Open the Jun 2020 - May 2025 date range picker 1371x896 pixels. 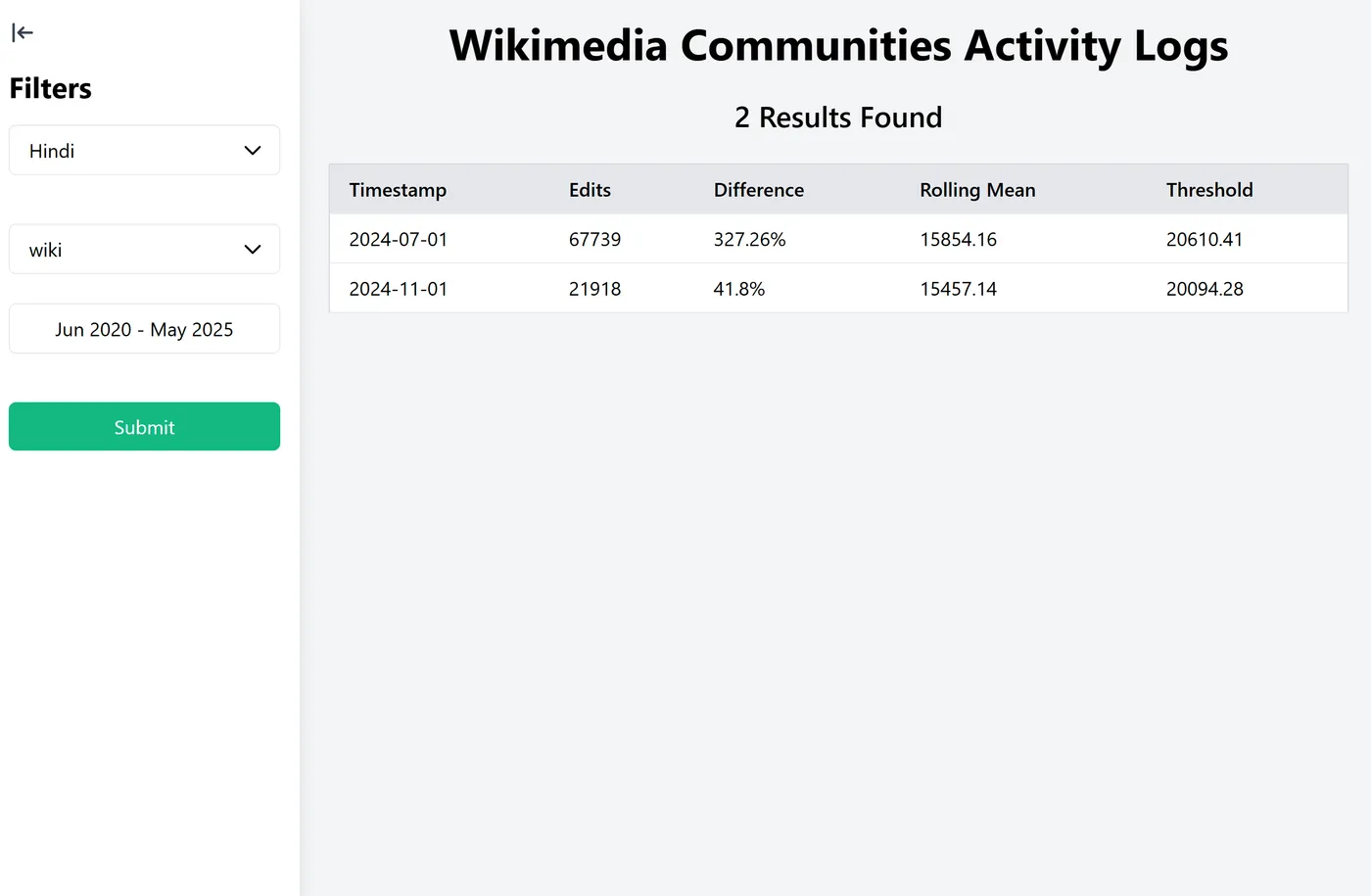click(x=144, y=329)
